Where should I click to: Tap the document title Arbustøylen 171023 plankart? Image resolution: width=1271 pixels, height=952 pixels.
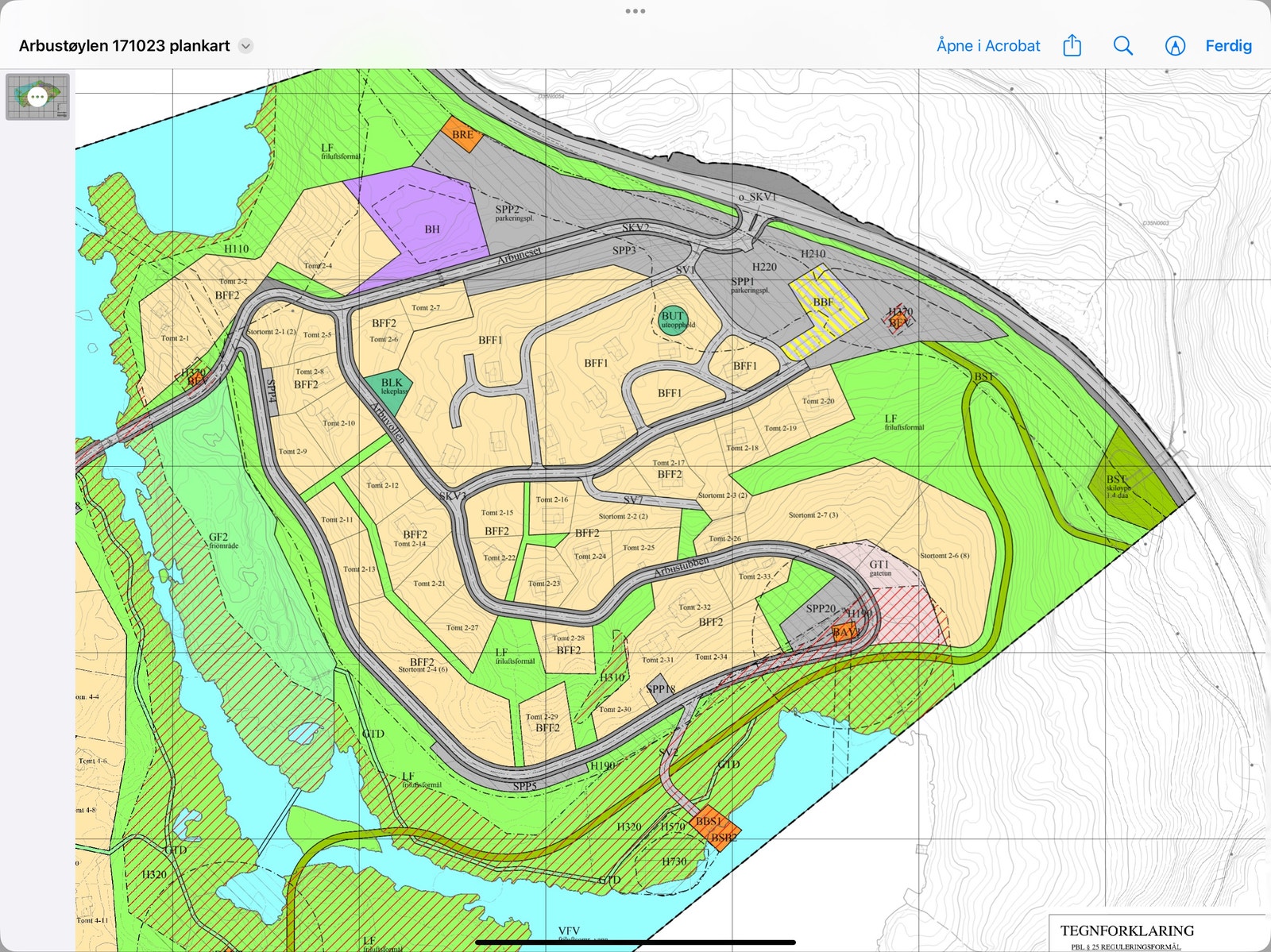pyautogui.click(x=125, y=45)
